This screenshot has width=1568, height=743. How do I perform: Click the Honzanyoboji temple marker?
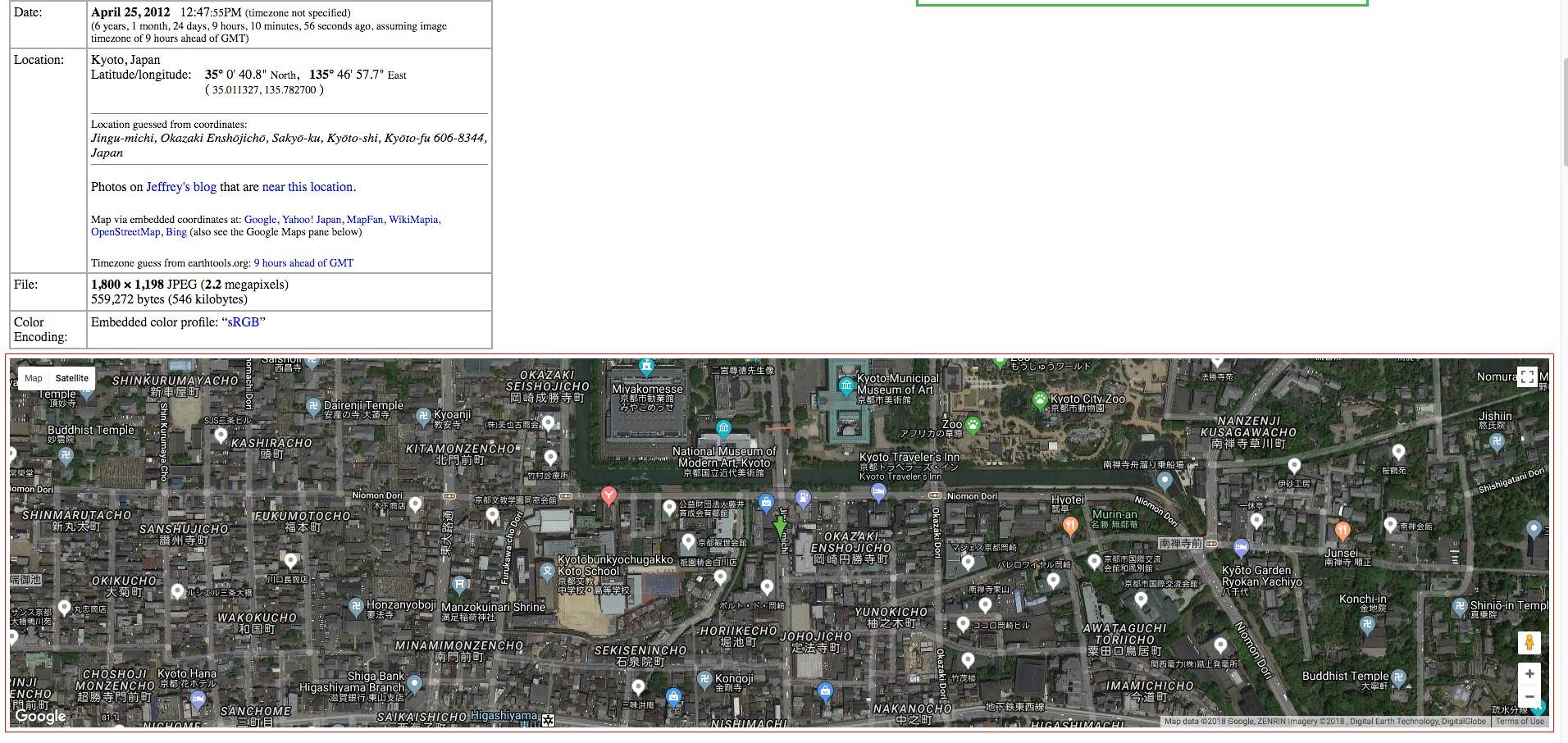coord(355,607)
